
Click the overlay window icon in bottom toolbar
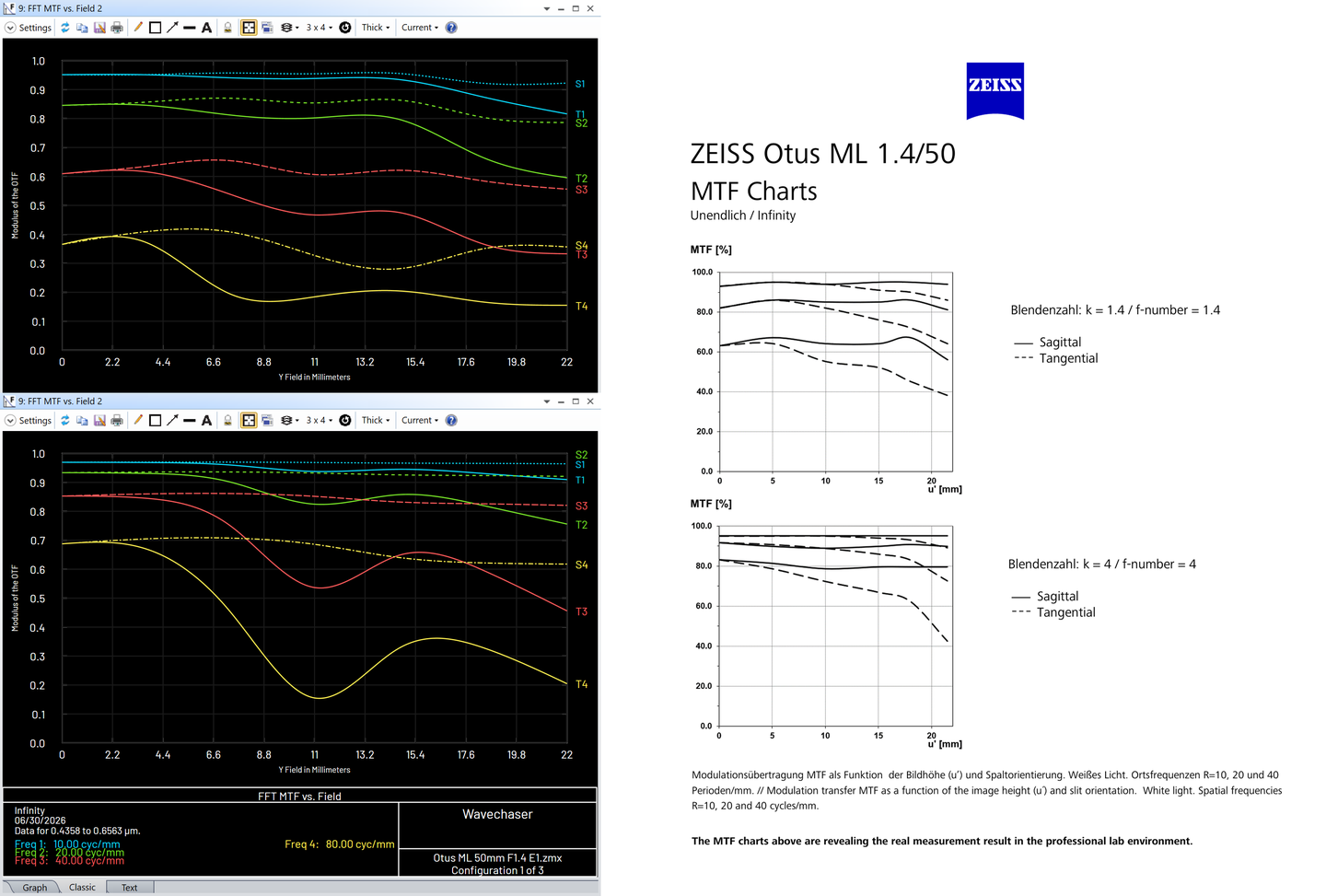[267, 421]
